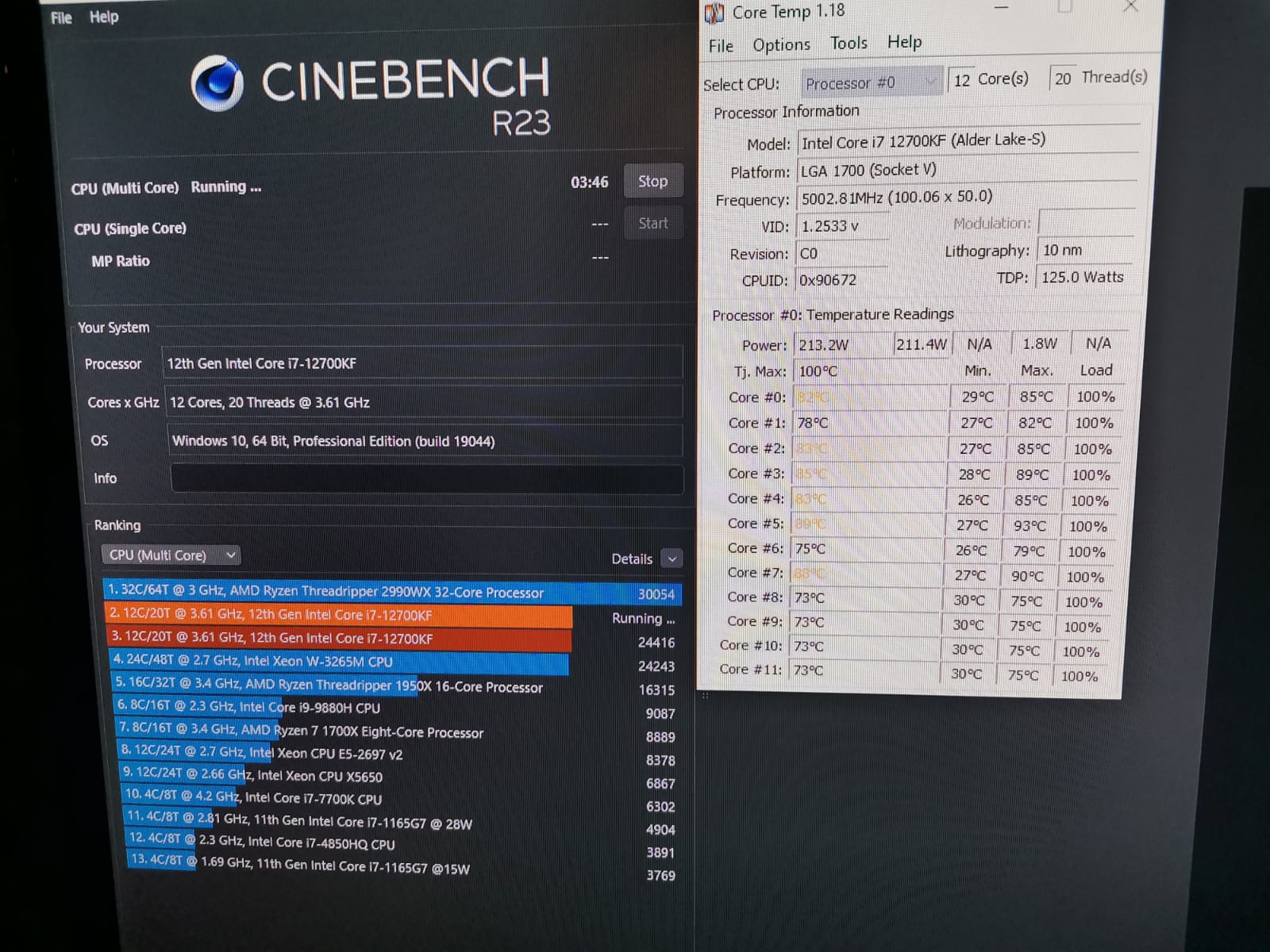Click the empty Modulation field

[1086, 222]
